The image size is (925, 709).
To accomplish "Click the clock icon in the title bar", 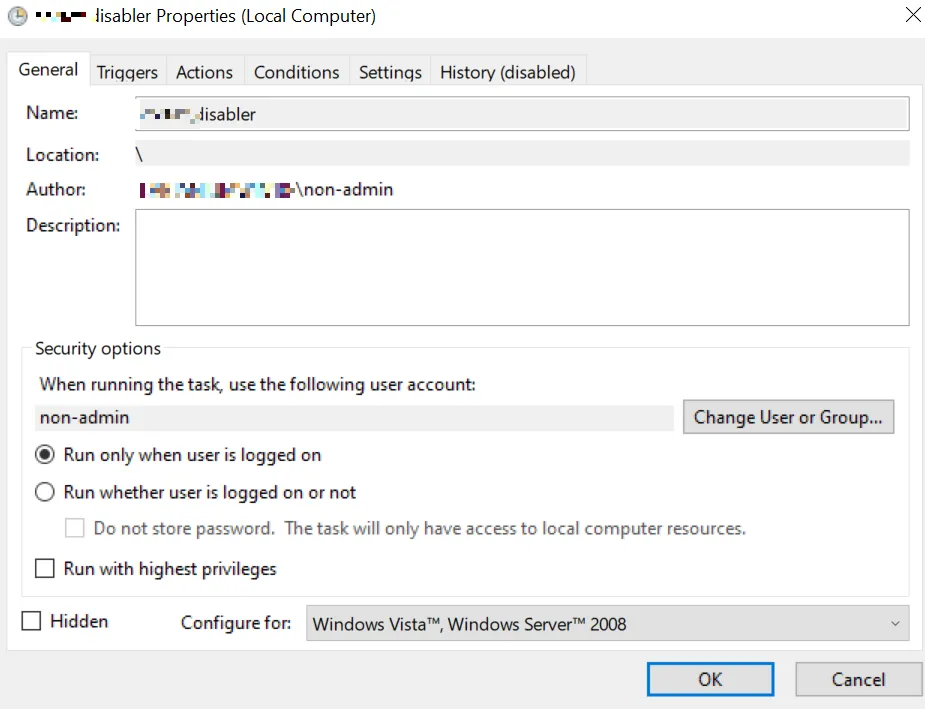I will (17, 16).
